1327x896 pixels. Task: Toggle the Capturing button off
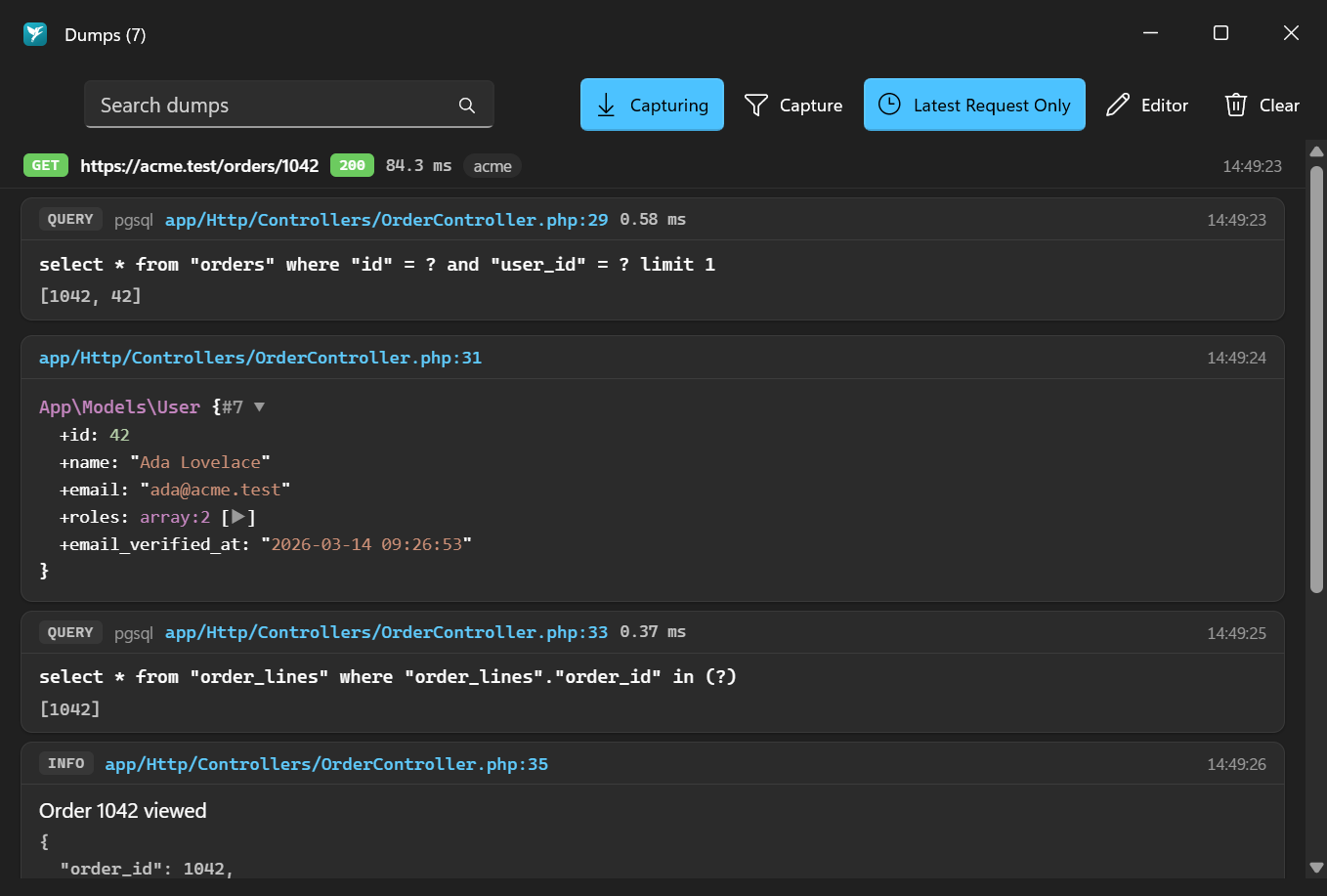point(652,105)
